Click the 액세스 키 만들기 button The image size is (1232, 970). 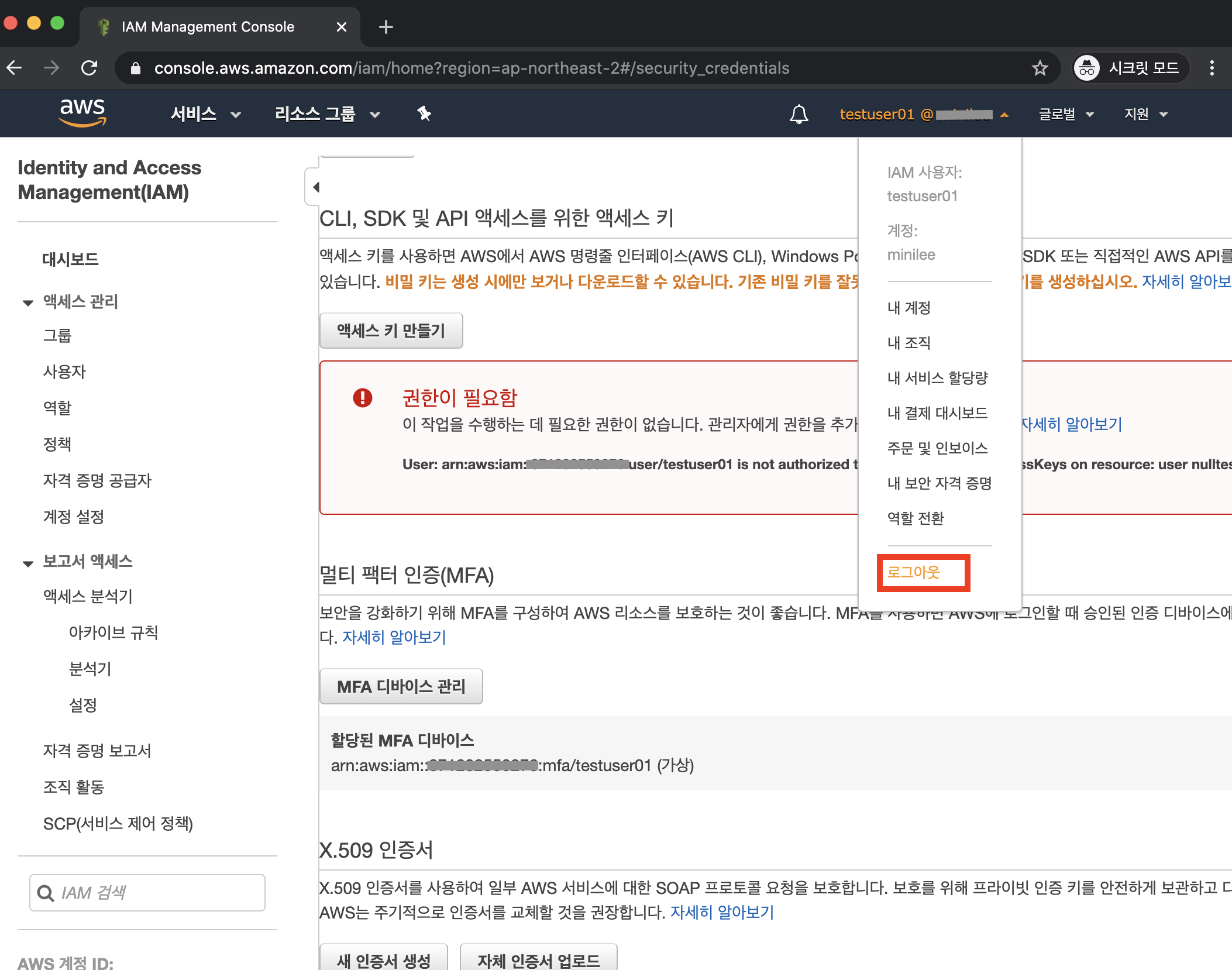coord(391,331)
